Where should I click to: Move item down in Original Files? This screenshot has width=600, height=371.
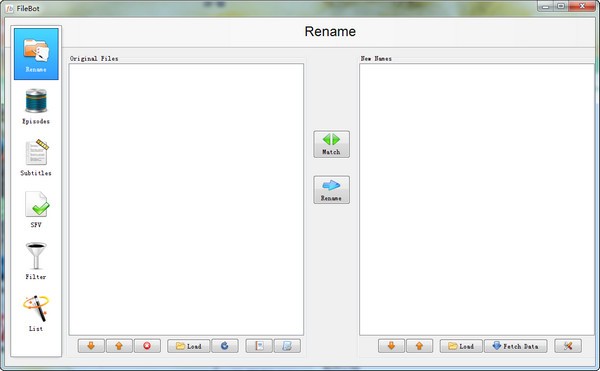point(91,346)
